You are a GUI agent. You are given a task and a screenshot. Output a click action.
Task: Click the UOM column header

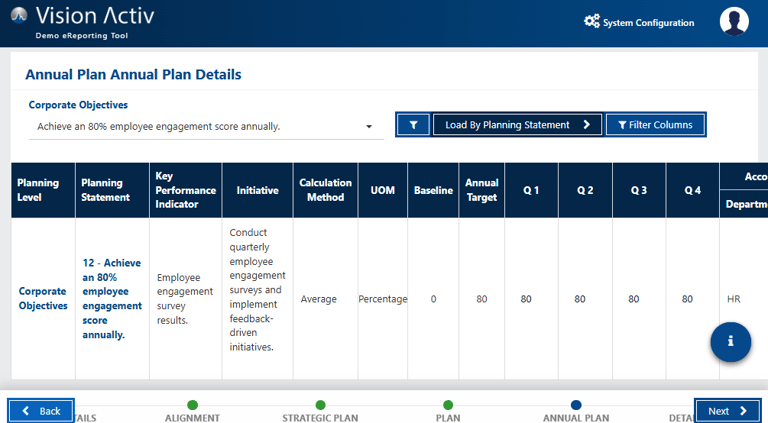click(x=383, y=190)
